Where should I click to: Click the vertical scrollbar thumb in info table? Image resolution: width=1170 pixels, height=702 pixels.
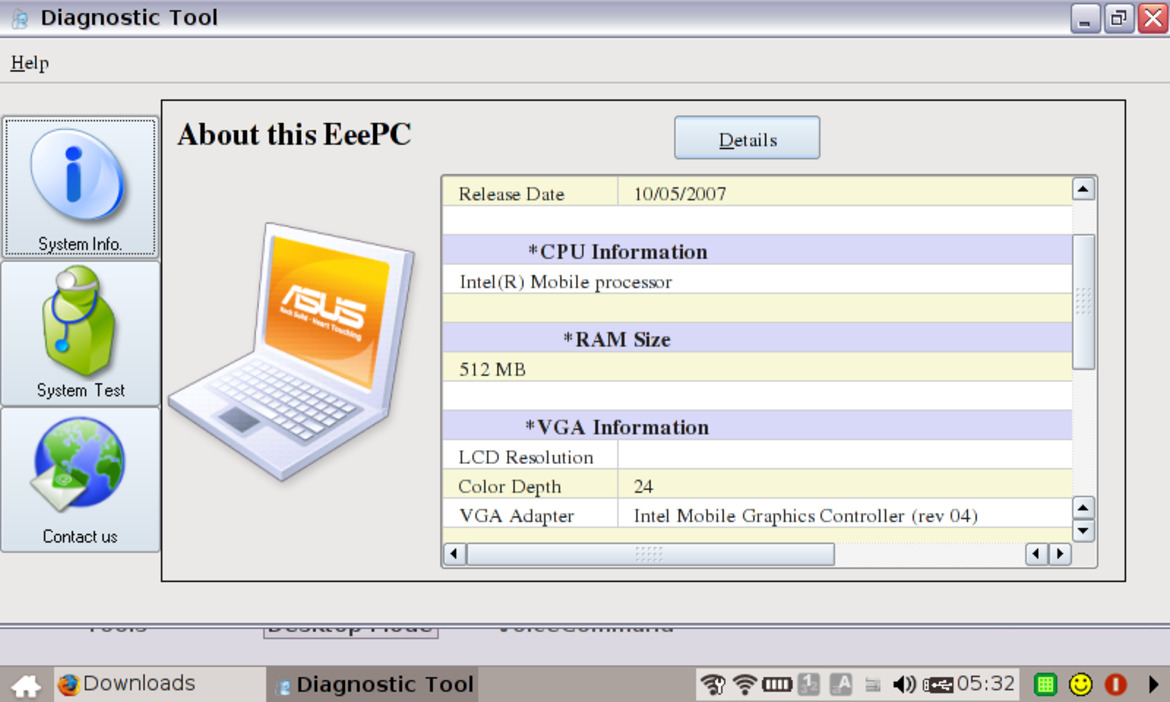(x=1083, y=301)
